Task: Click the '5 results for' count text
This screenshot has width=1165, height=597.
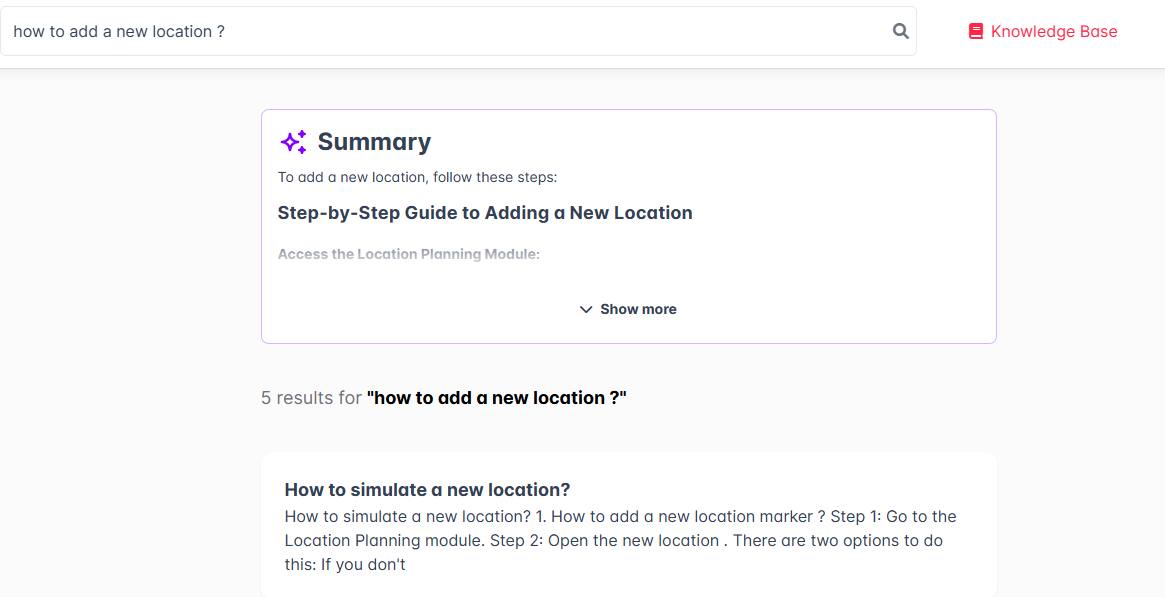Action: click(311, 398)
